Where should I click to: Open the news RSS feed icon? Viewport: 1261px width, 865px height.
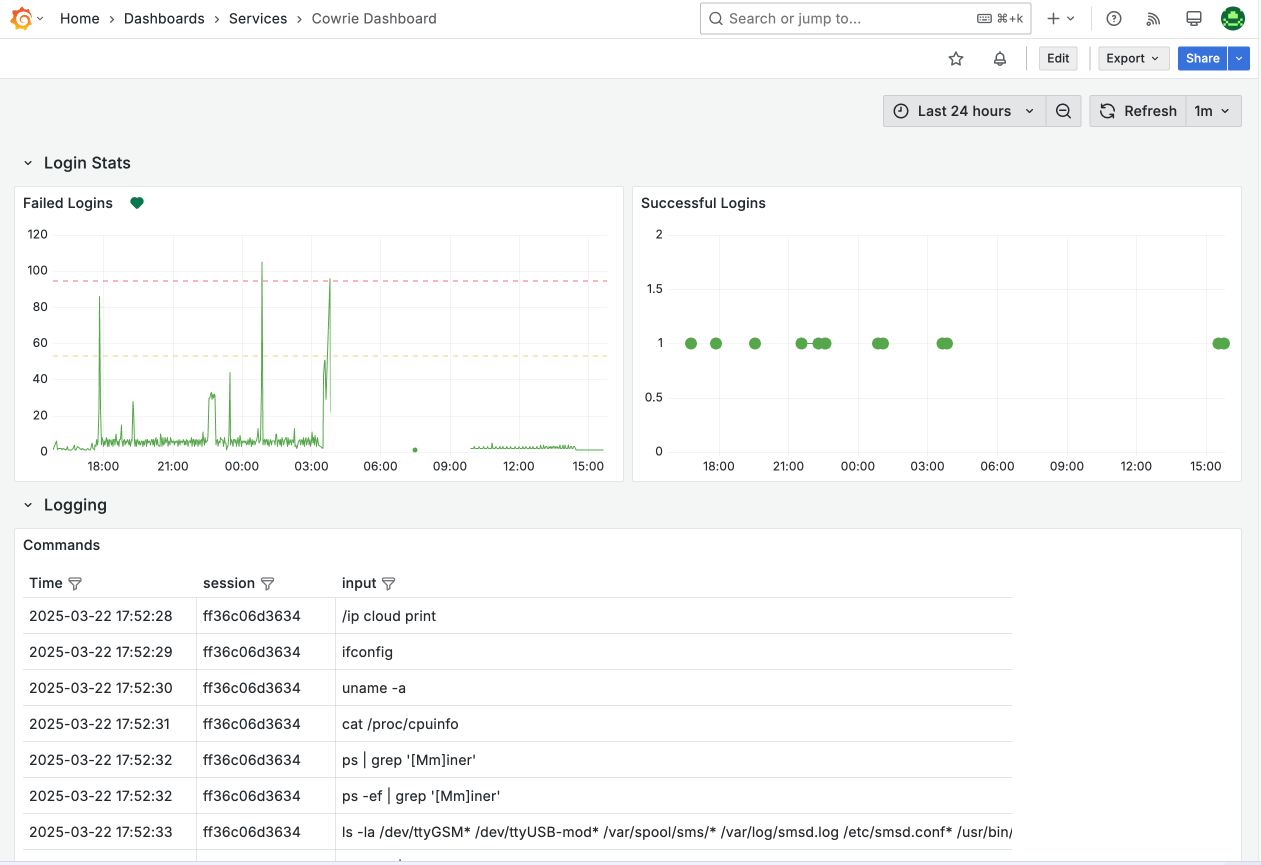point(1153,19)
